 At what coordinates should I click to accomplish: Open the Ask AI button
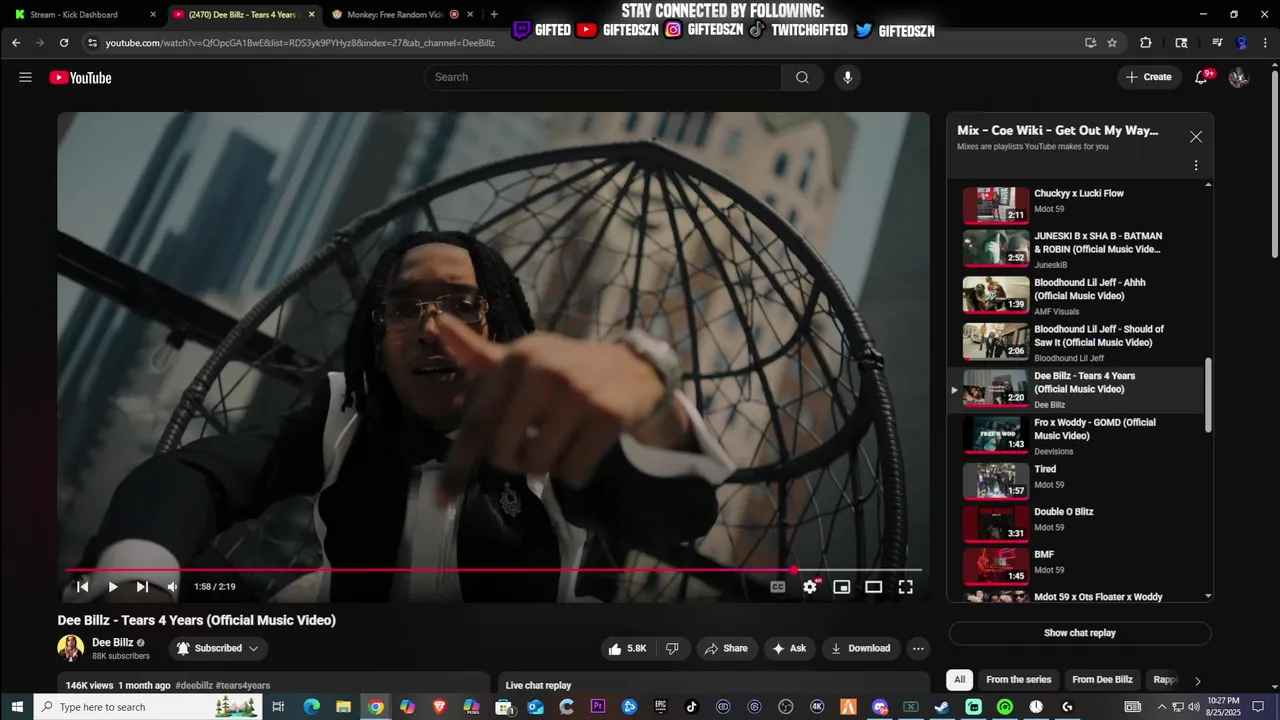click(789, 648)
